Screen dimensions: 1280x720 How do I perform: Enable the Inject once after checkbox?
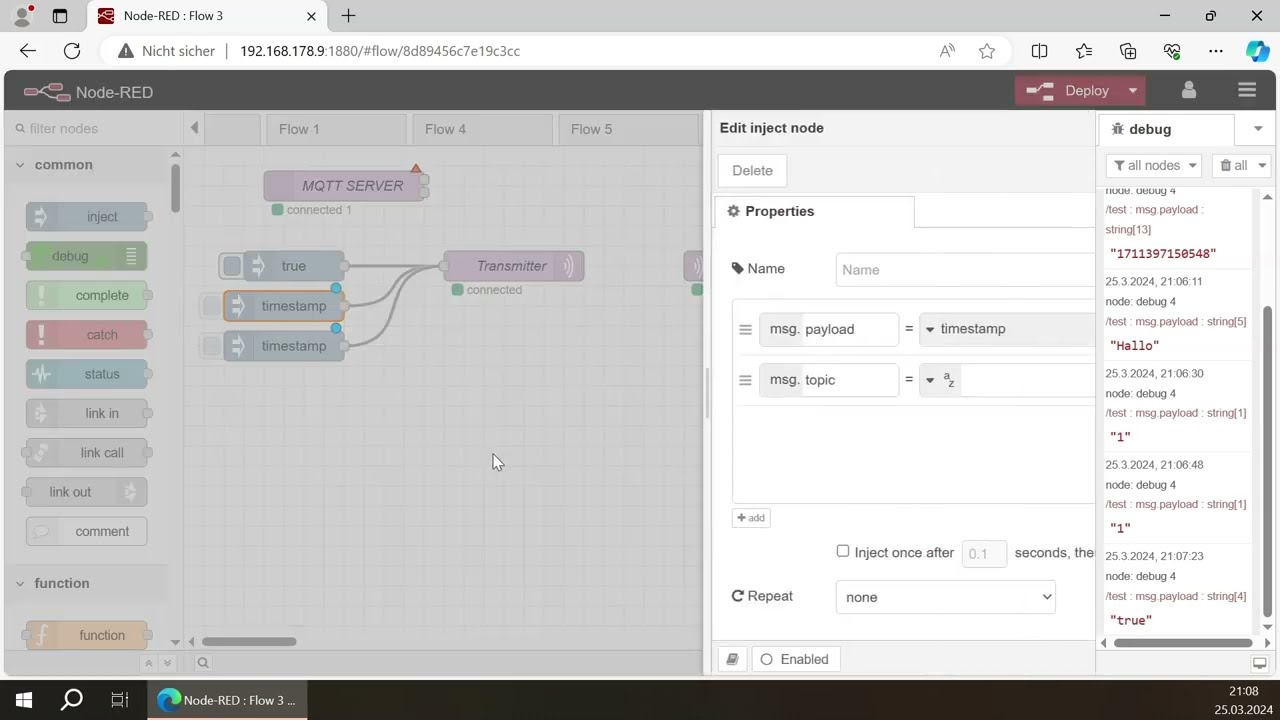pyautogui.click(x=843, y=551)
